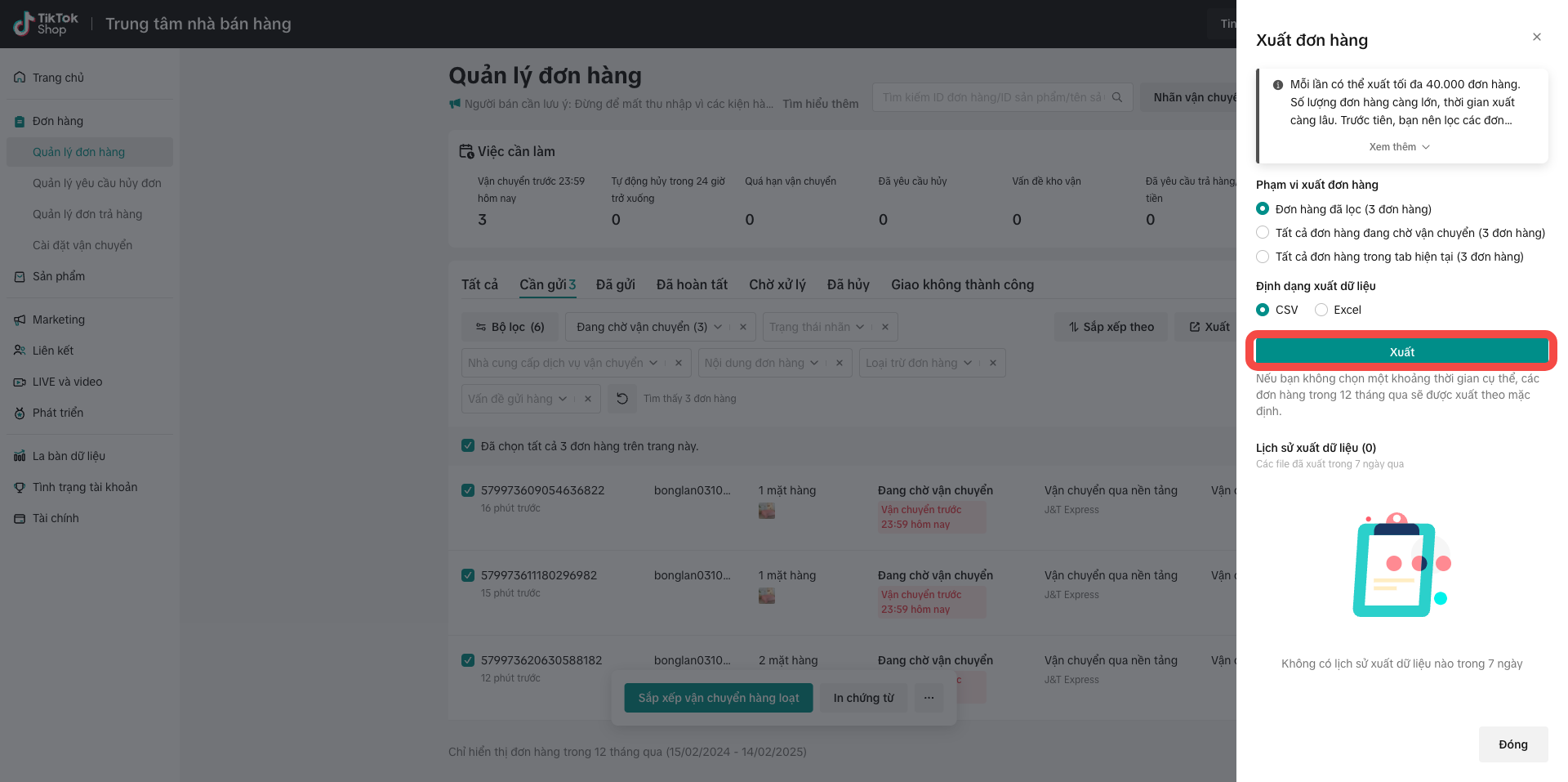This screenshot has height=782, width=1568.
Task: Click the teal Xuất export button
Action: coord(1401,351)
